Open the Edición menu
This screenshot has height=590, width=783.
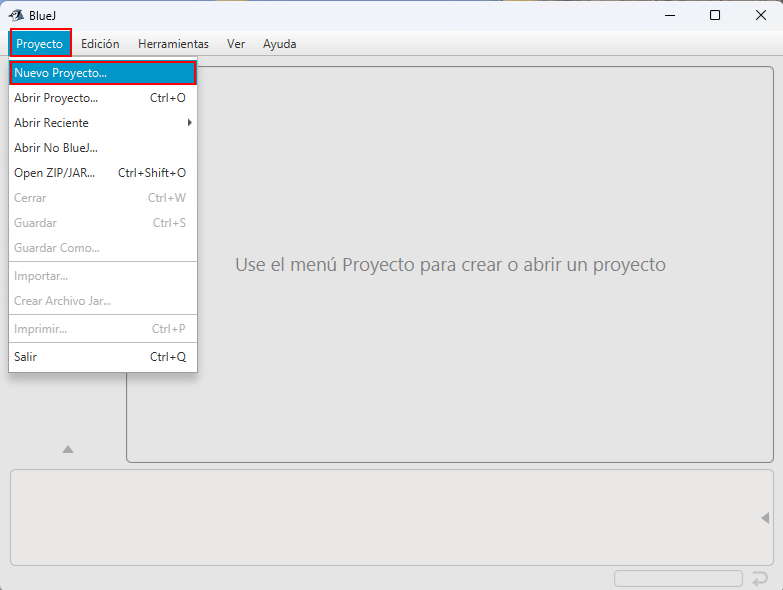coord(100,43)
